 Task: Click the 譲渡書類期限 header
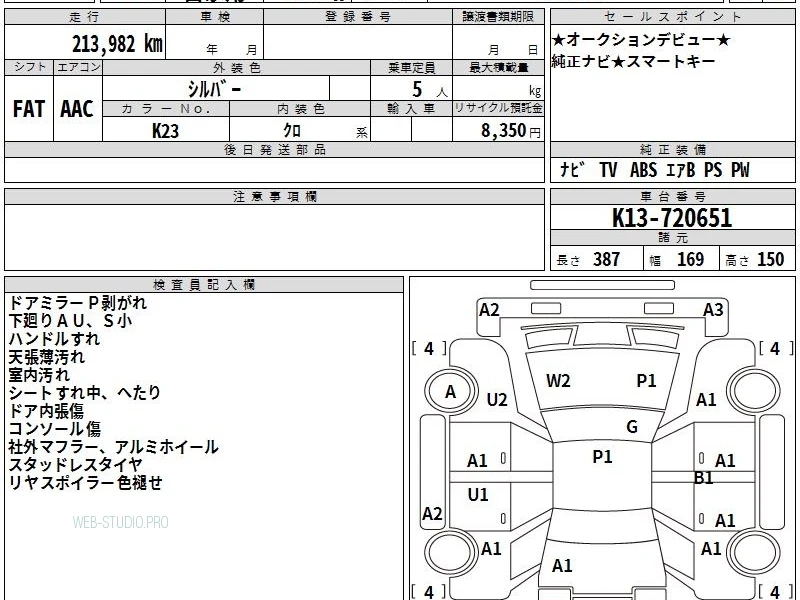click(x=498, y=17)
